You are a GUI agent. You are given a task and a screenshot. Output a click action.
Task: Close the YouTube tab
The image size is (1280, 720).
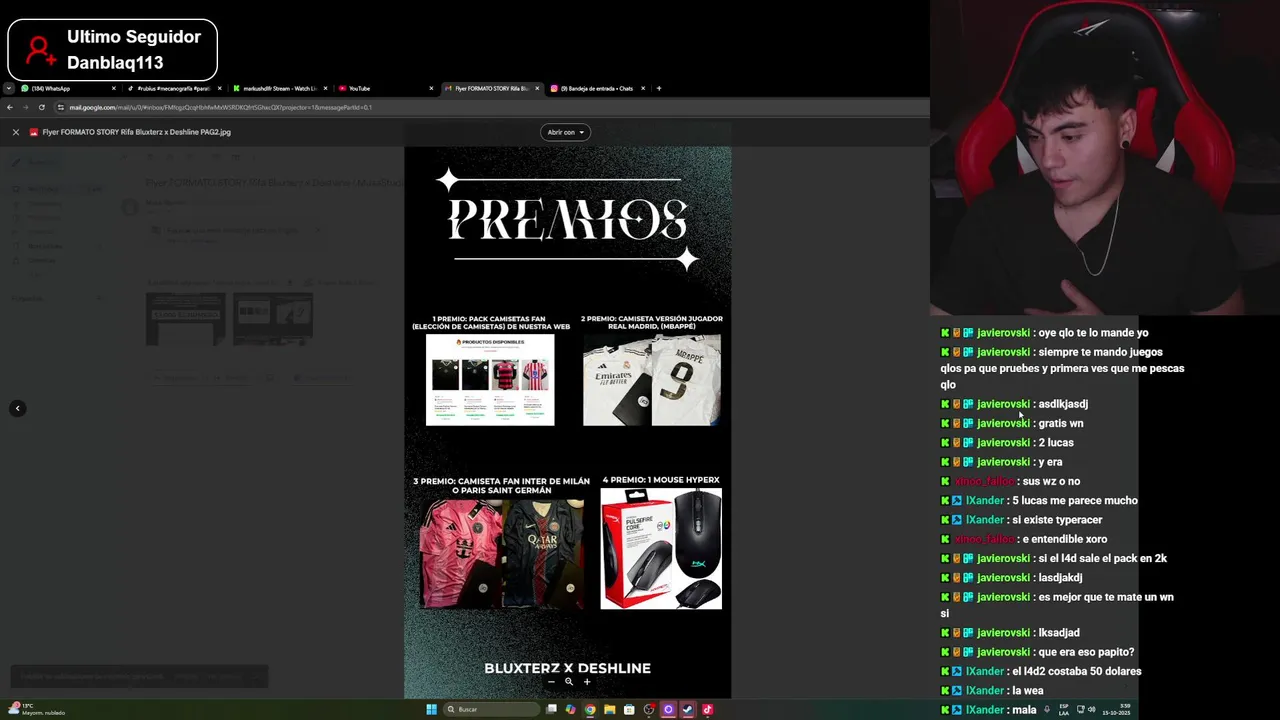click(x=431, y=88)
